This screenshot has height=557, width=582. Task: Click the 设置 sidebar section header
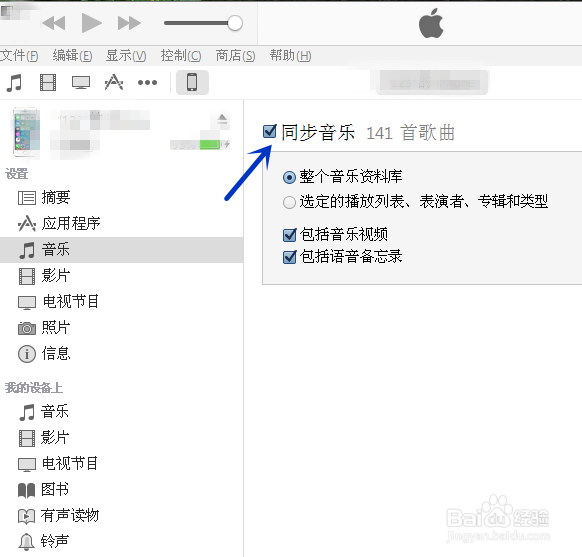point(17,174)
